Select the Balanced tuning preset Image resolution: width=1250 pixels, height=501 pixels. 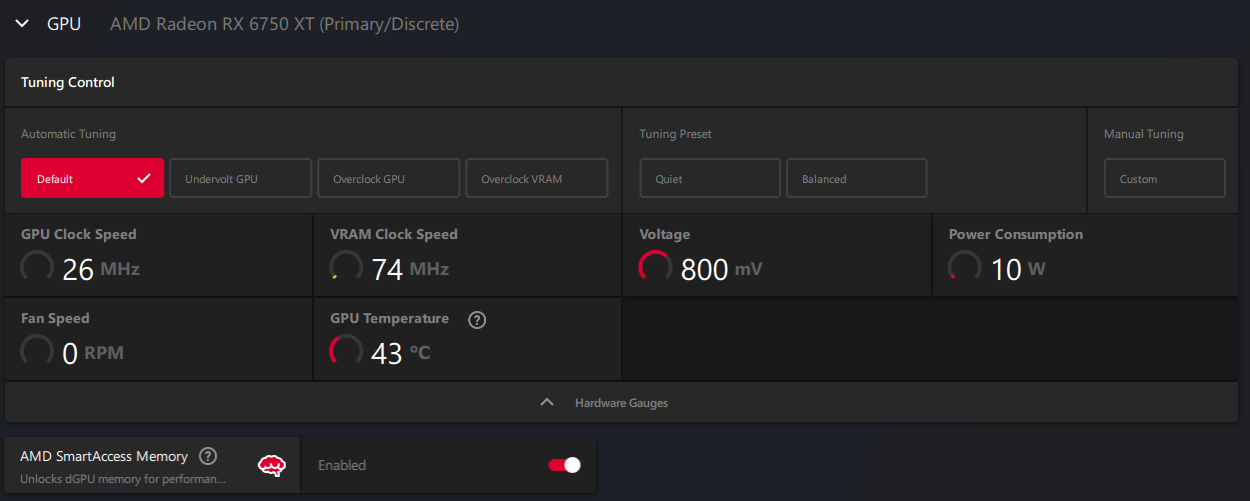tap(857, 178)
